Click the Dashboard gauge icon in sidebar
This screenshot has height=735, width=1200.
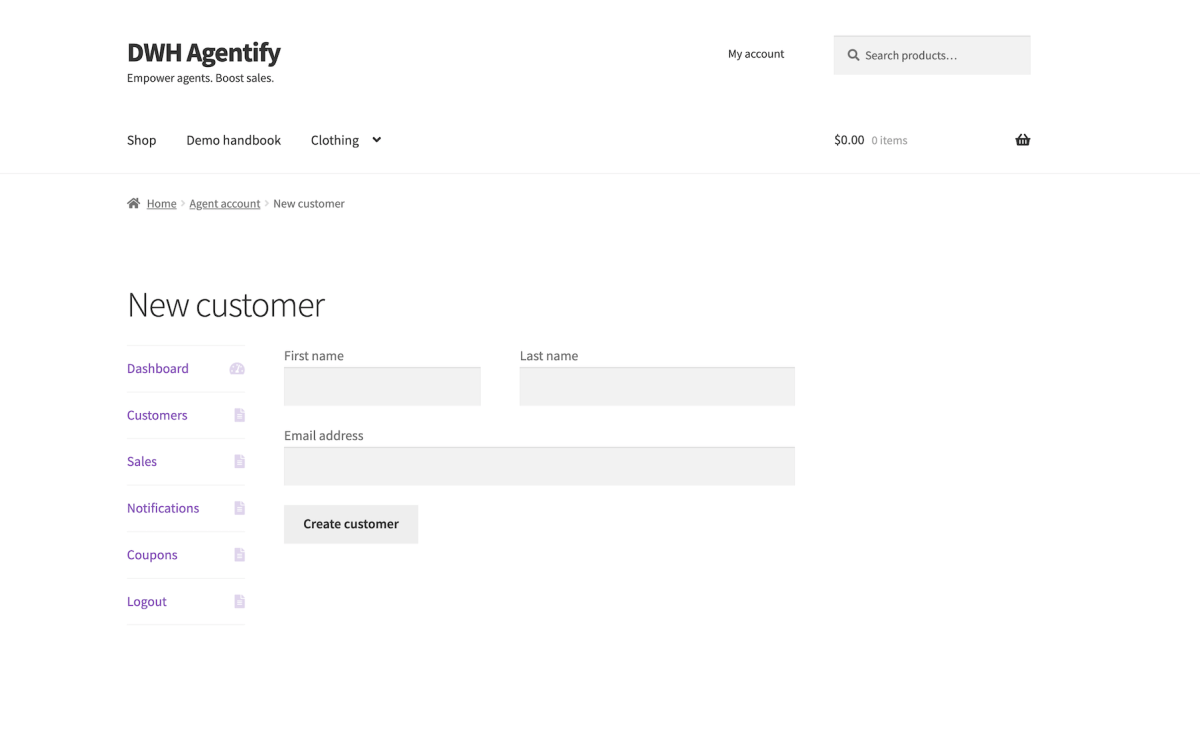click(x=237, y=368)
